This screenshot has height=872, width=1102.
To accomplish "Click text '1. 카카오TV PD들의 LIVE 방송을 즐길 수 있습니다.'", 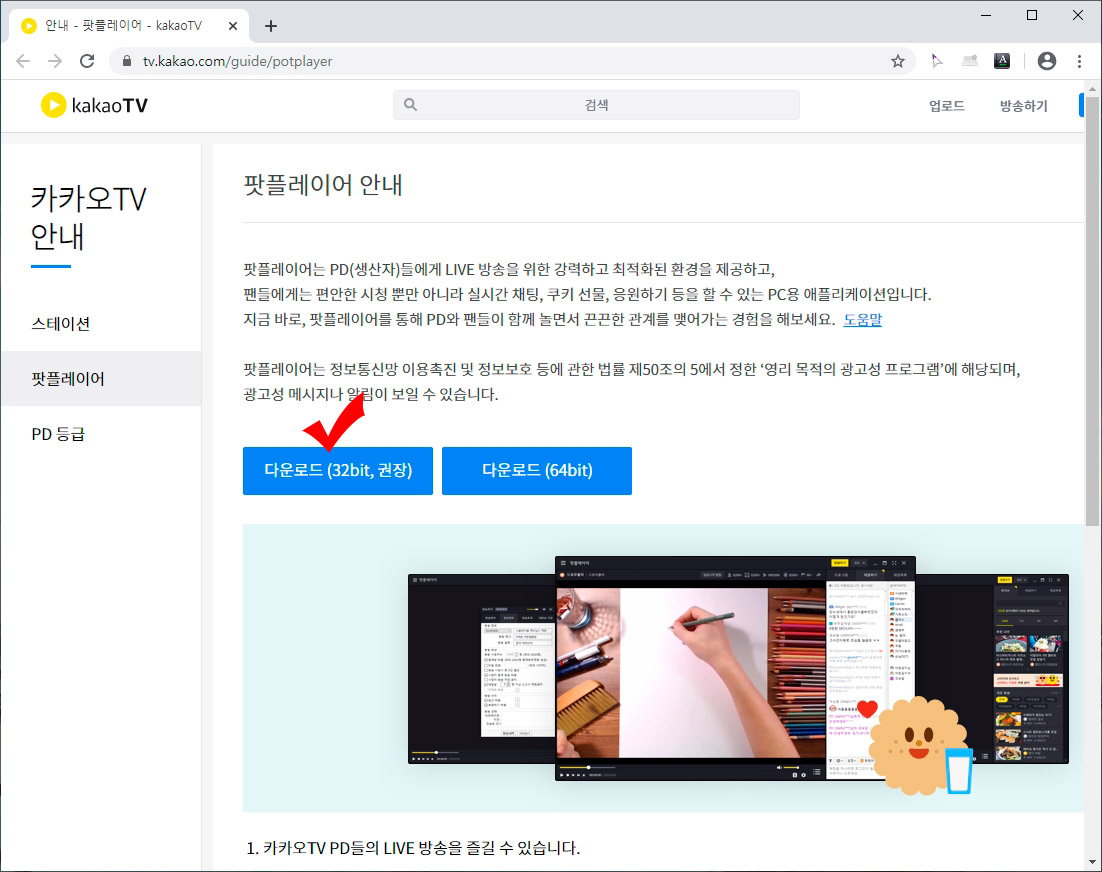I will [x=413, y=848].
